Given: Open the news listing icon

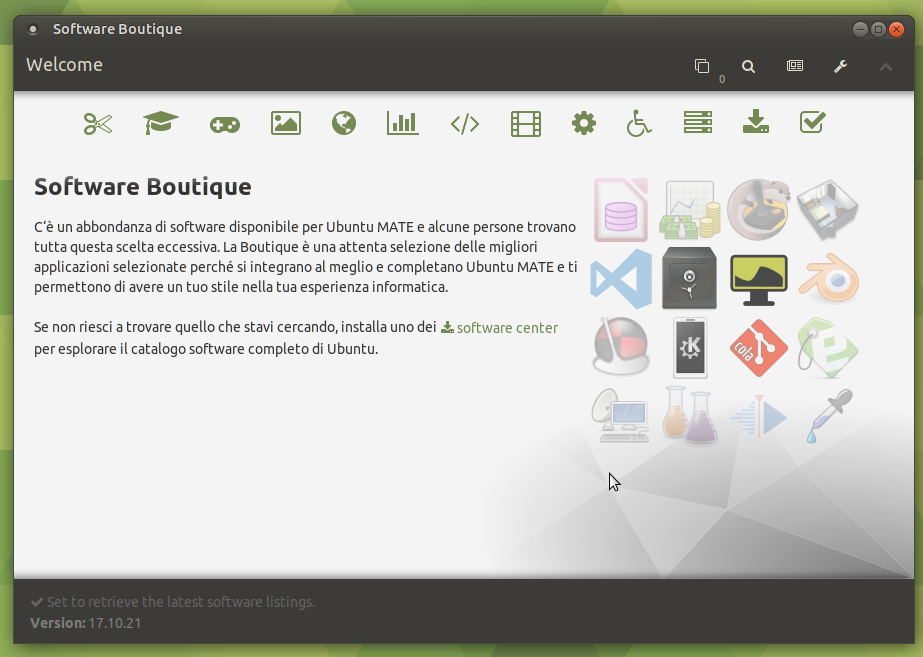Looking at the screenshot, I should coord(795,66).
